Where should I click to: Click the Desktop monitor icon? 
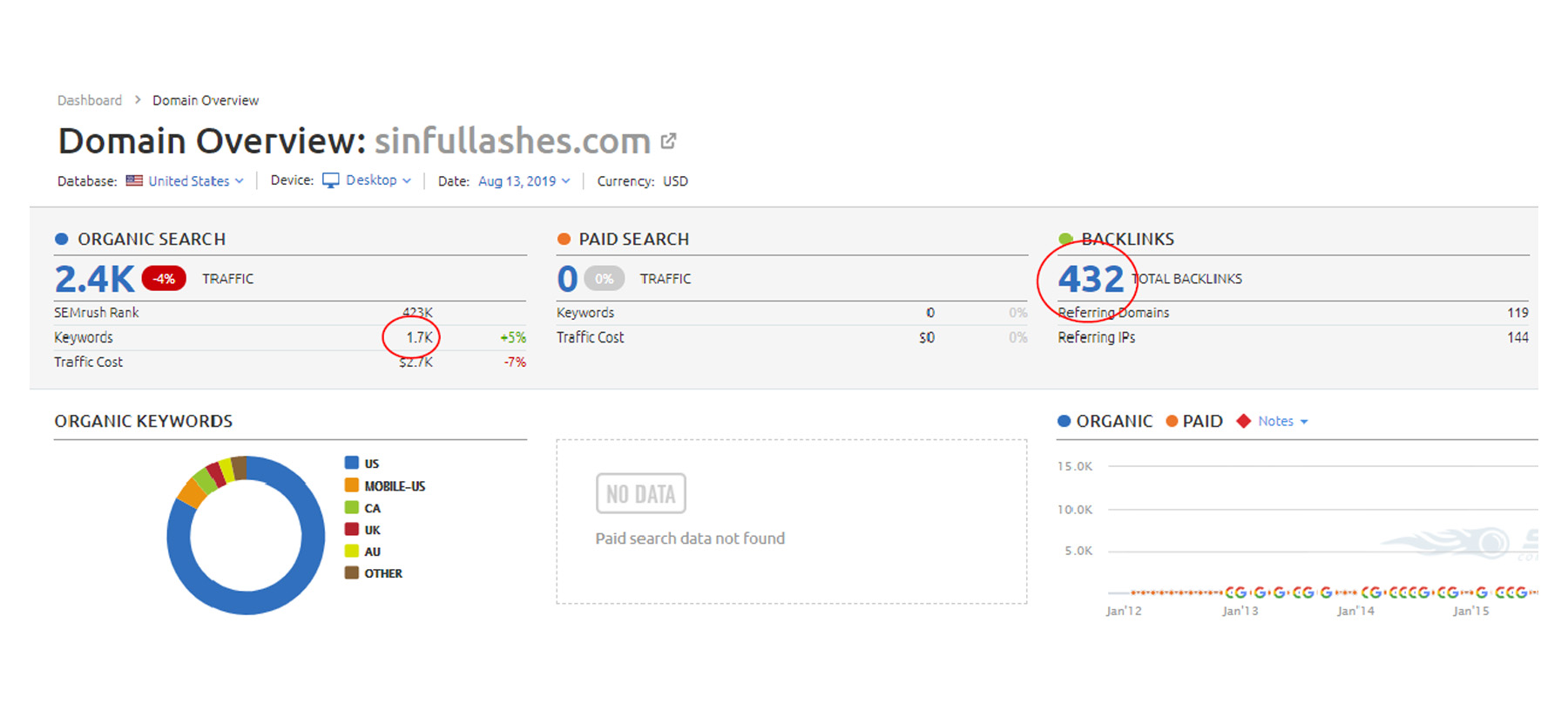click(331, 180)
